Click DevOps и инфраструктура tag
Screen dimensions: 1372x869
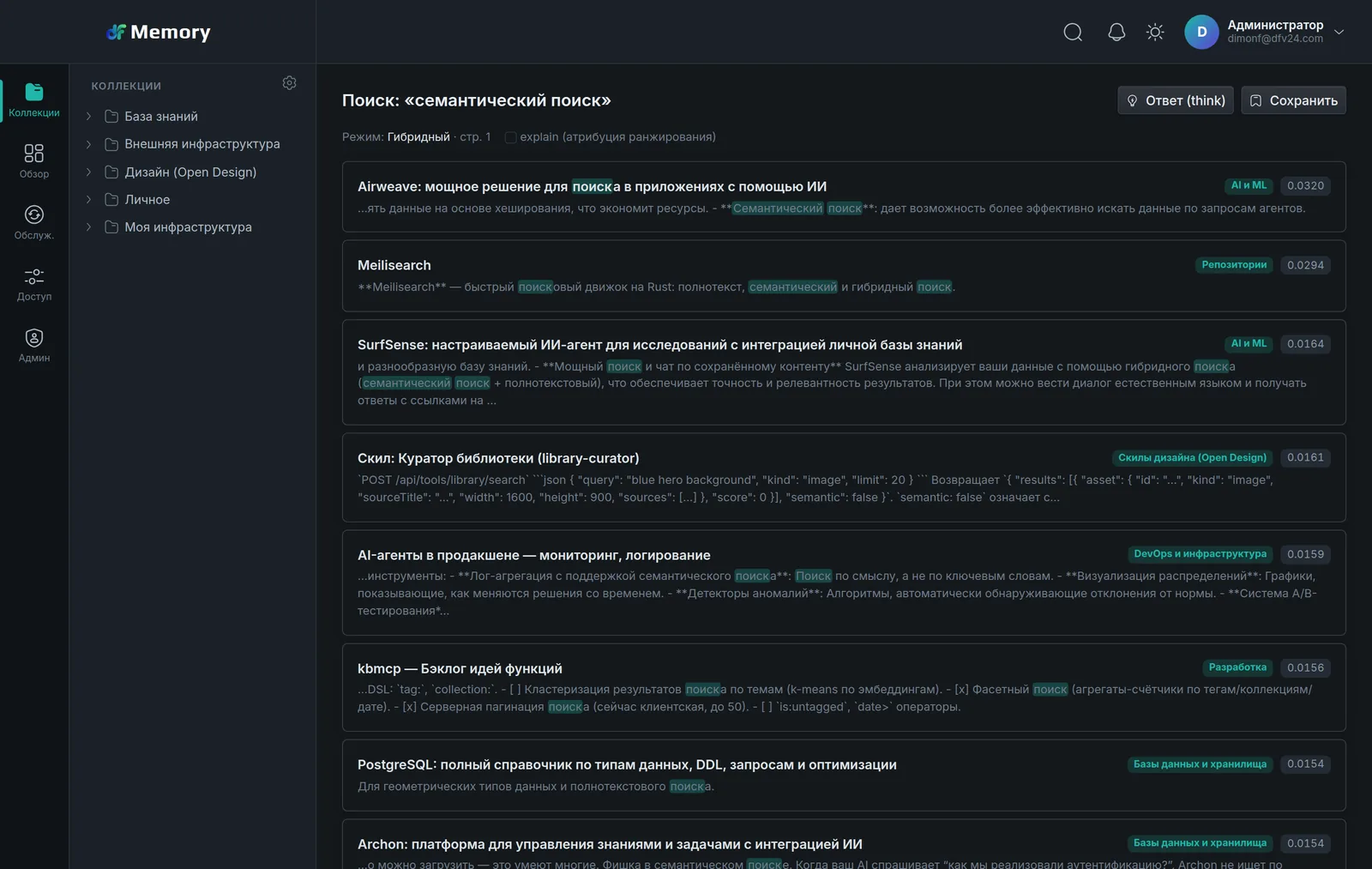click(1200, 554)
